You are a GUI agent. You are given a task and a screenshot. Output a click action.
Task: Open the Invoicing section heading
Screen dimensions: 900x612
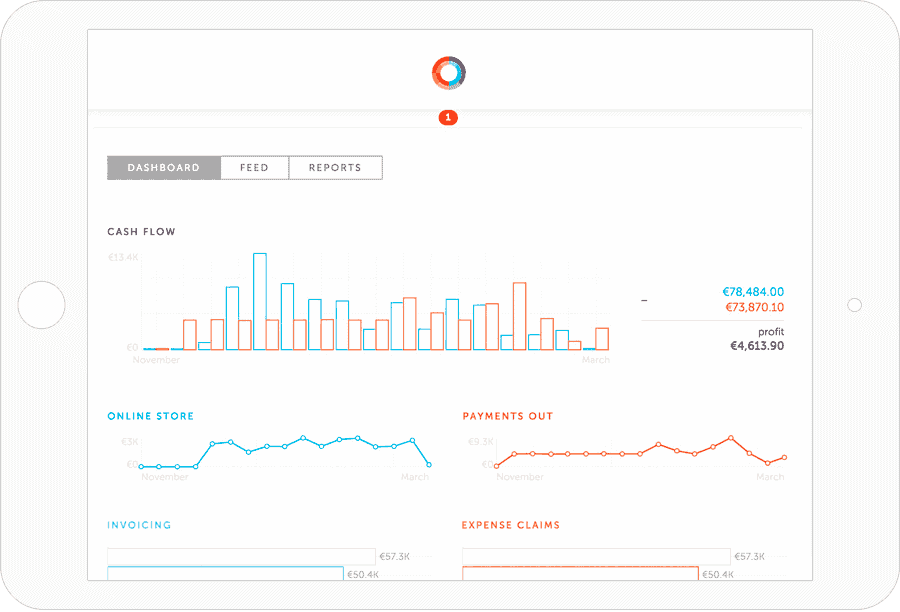point(139,525)
